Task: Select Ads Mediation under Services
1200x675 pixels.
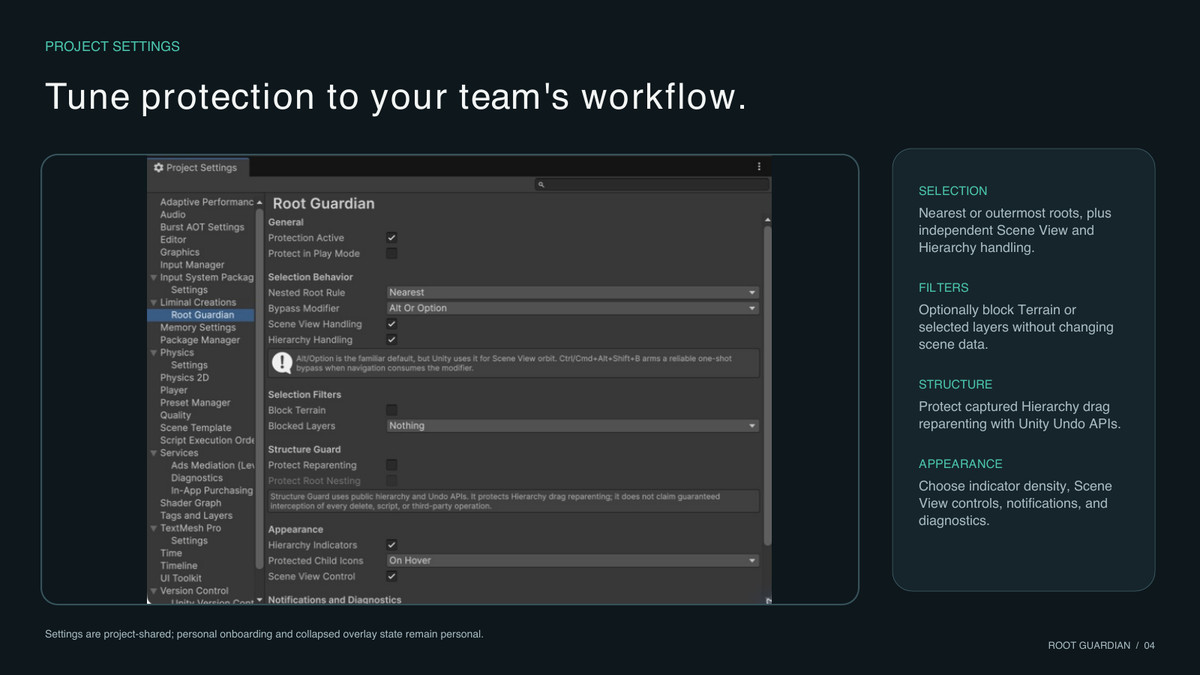Action: click(x=212, y=466)
